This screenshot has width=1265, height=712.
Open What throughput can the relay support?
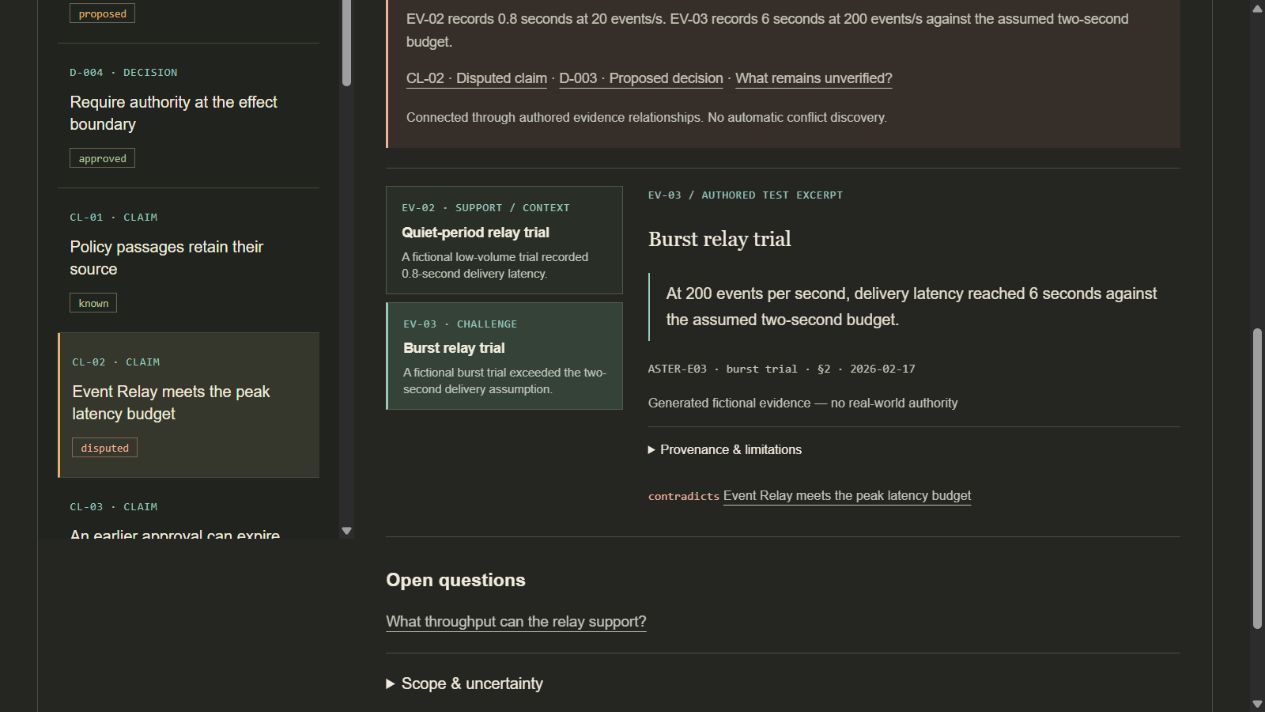click(516, 622)
